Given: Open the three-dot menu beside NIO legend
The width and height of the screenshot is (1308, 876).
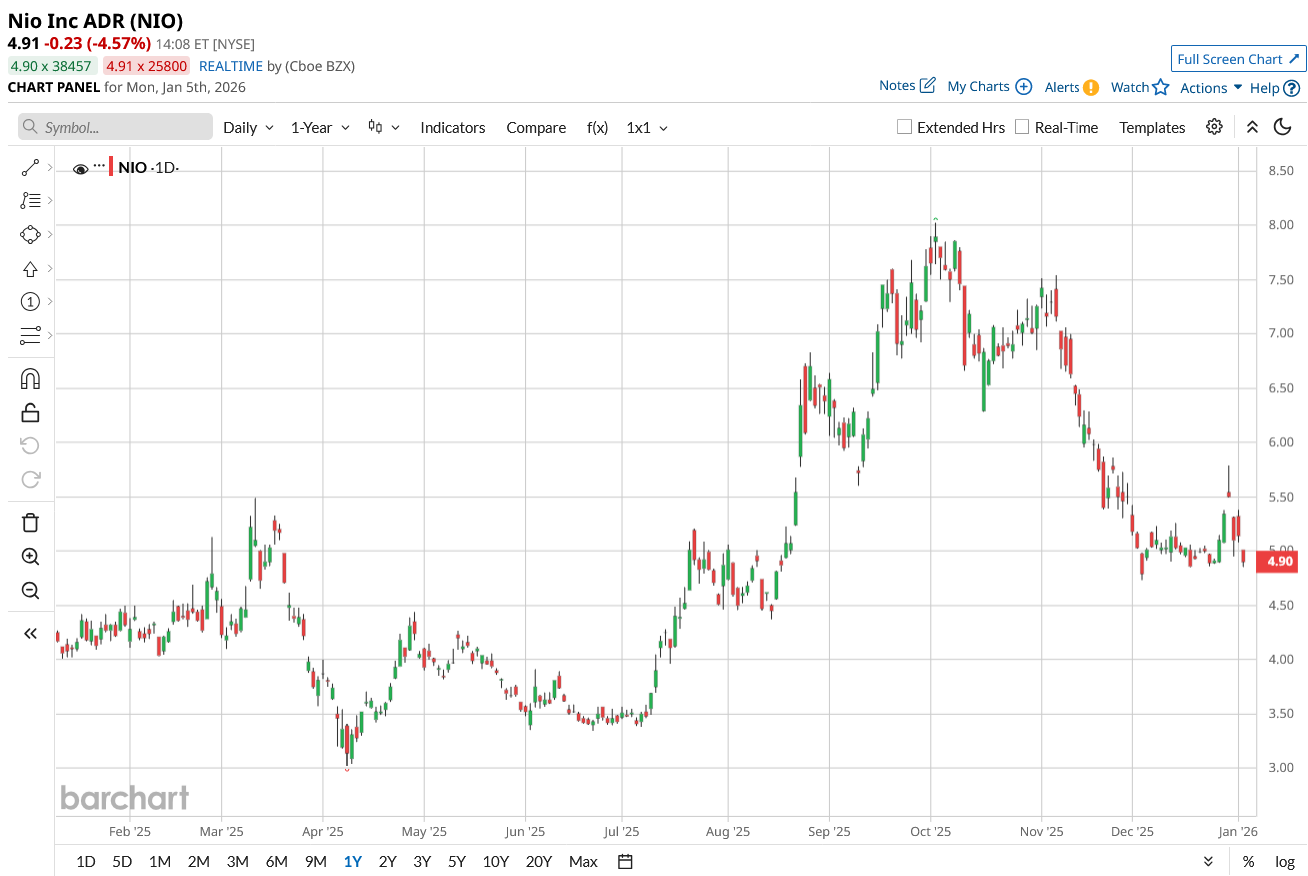Looking at the screenshot, I should coord(99,166).
